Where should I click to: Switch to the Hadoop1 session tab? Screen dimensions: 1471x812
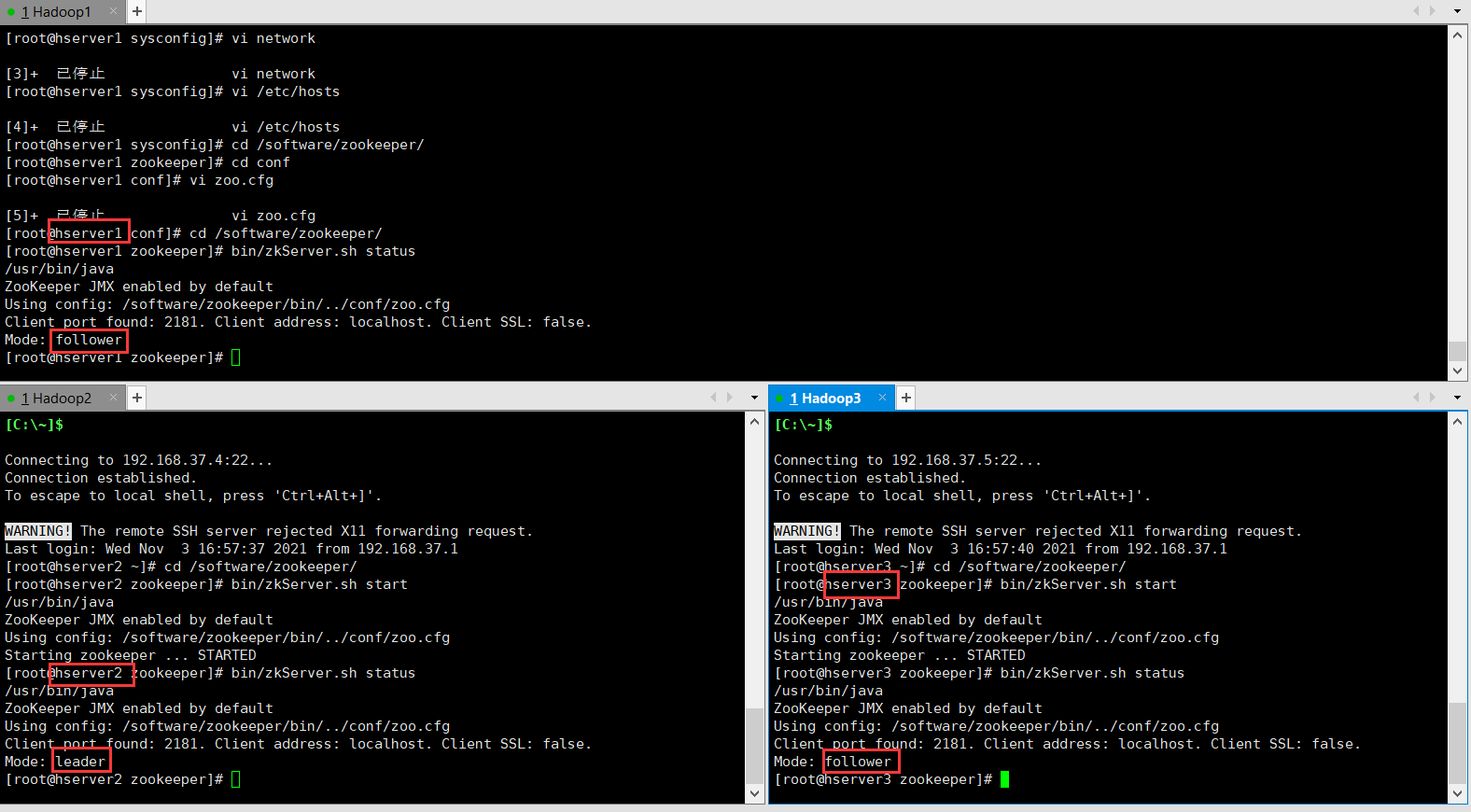[56, 12]
